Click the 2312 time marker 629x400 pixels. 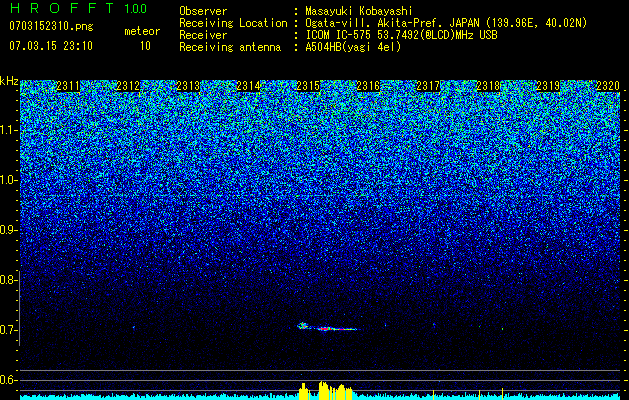coord(128,86)
